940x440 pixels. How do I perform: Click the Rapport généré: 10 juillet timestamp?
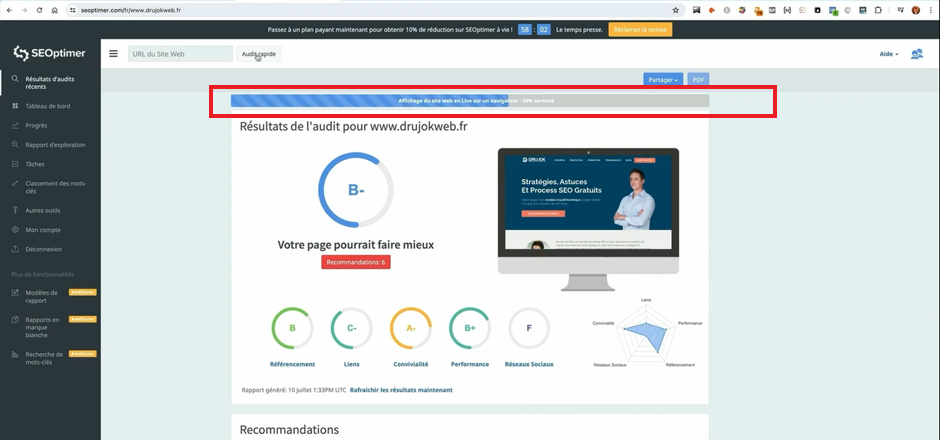click(x=294, y=390)
